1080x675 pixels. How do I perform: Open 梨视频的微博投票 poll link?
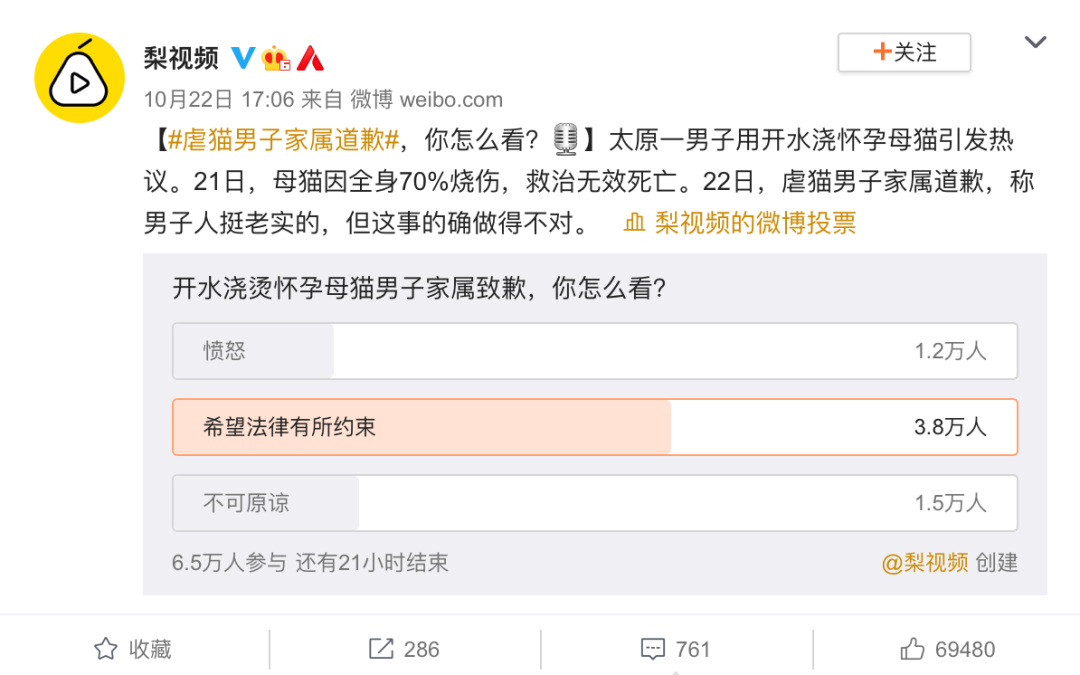pos(755,223)
